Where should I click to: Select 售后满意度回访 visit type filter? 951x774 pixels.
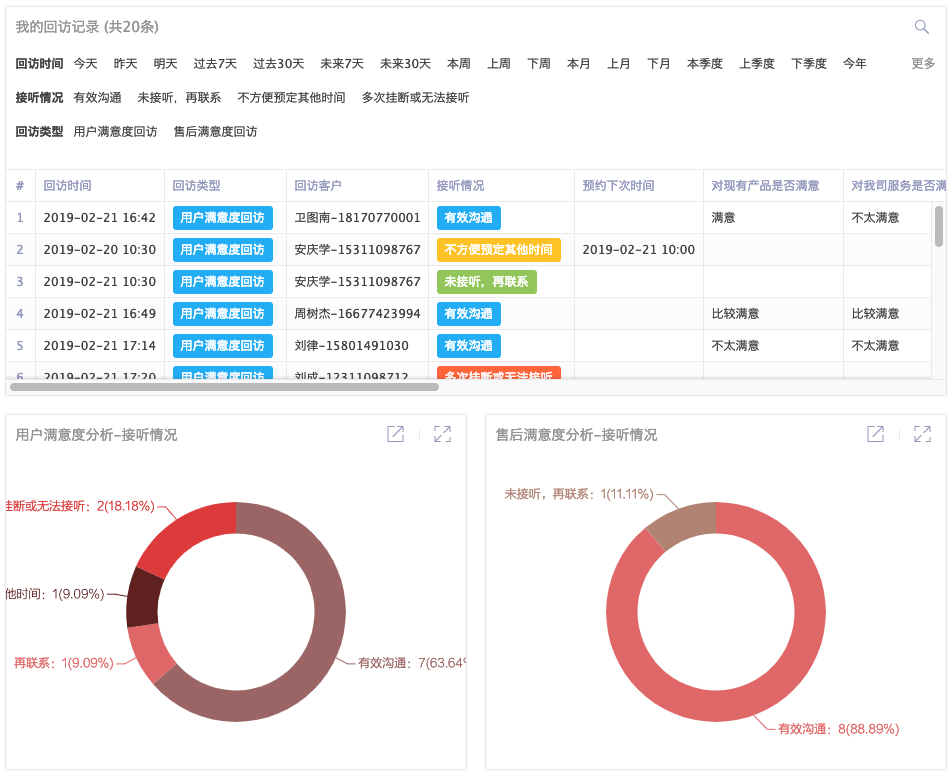point(215,131)
